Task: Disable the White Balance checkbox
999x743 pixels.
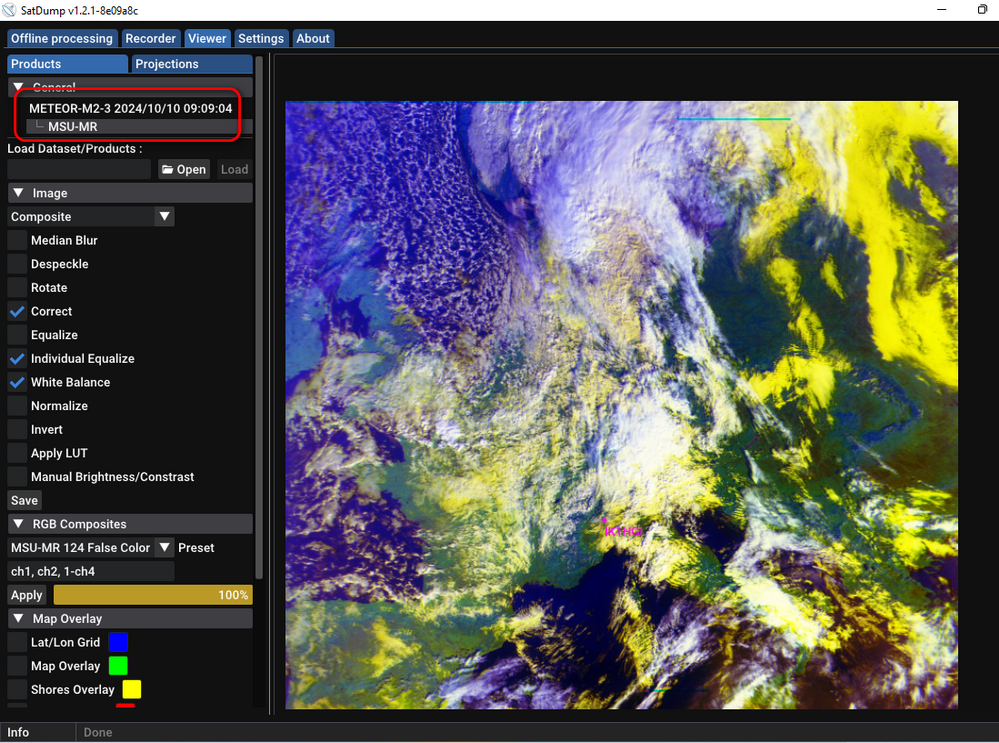Action: pyautogui.click(x=17, y=382)
